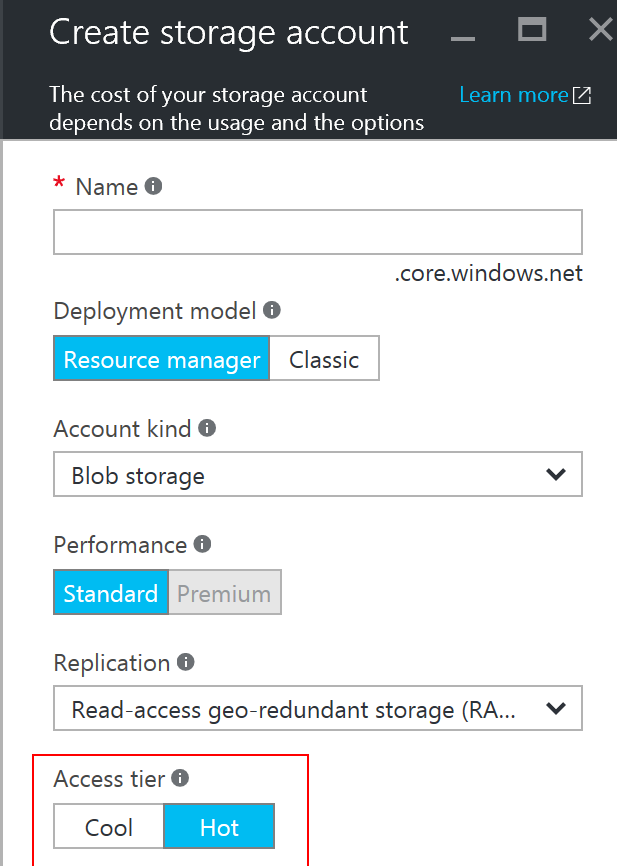Choose Standard performance
This screenshot has height=866, width=617.
pos(111,593)
